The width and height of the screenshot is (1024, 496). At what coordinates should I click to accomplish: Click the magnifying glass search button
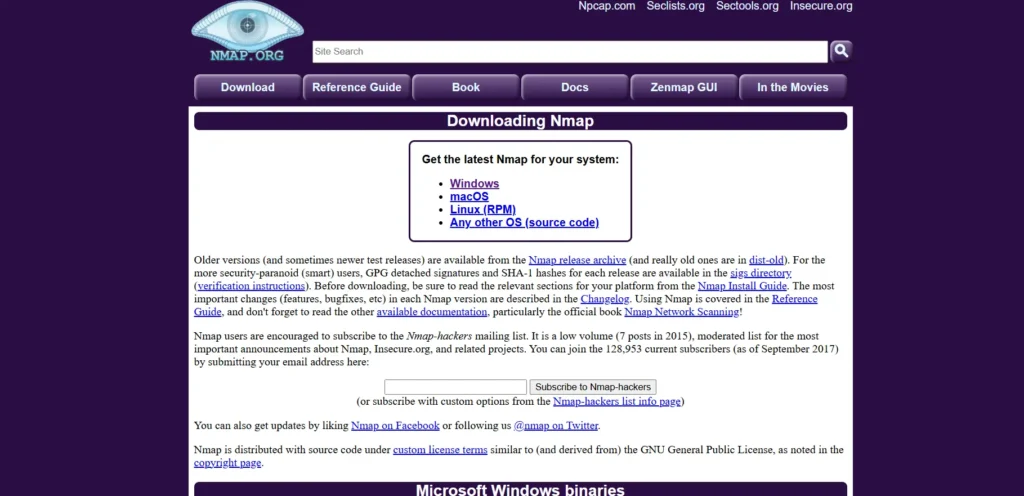[x=841, y=51]
